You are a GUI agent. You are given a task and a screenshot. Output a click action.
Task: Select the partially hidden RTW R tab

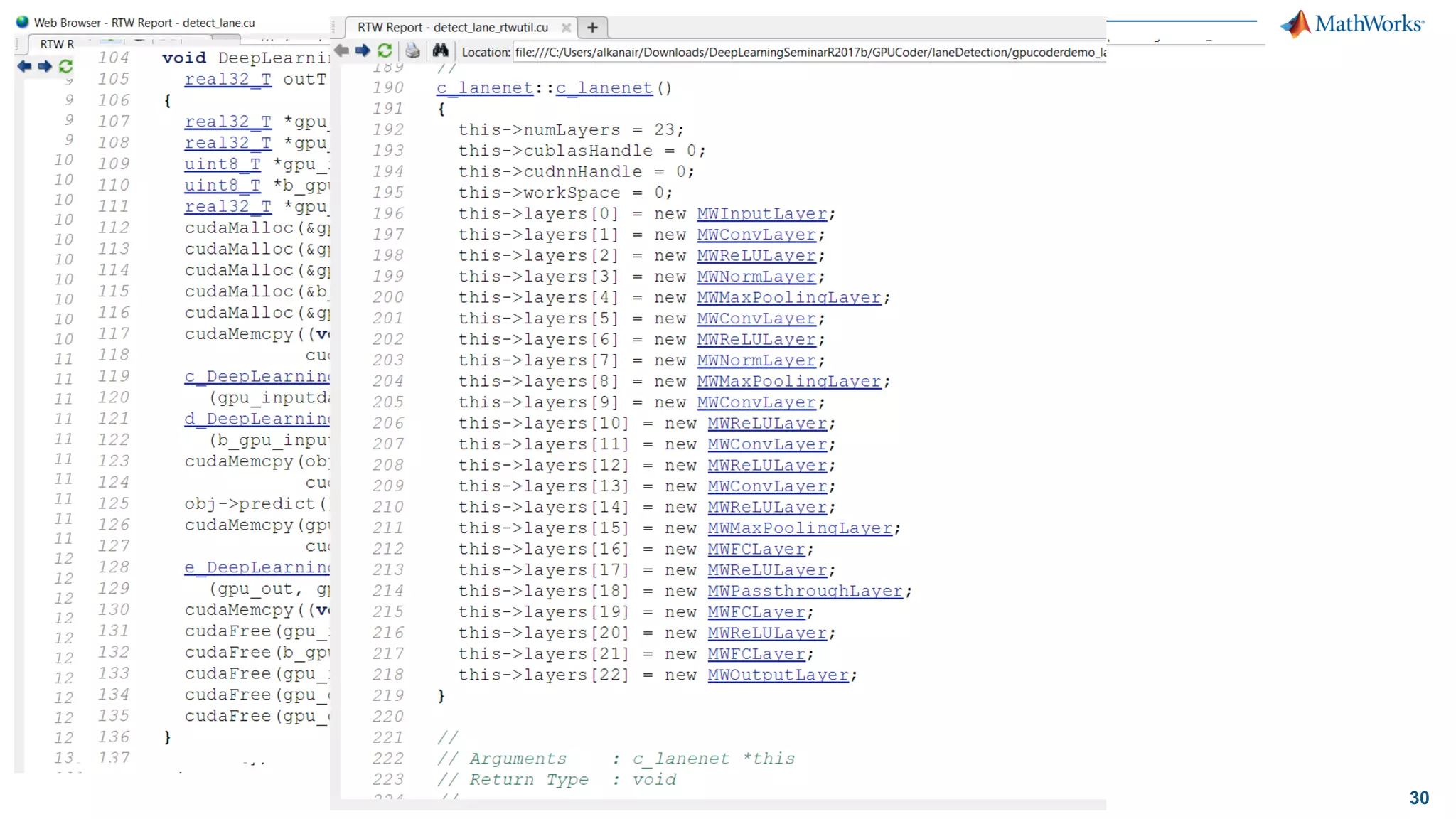tap(55, 44)
